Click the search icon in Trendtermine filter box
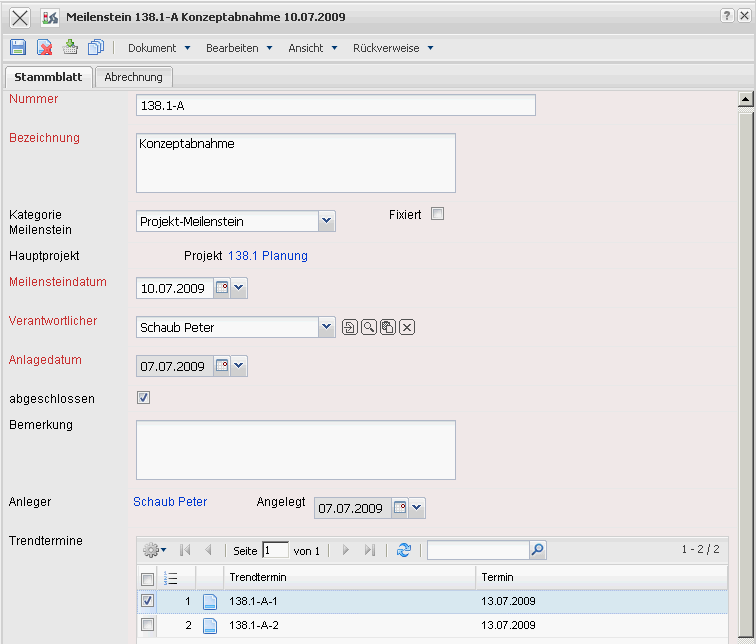 point(538,550)
